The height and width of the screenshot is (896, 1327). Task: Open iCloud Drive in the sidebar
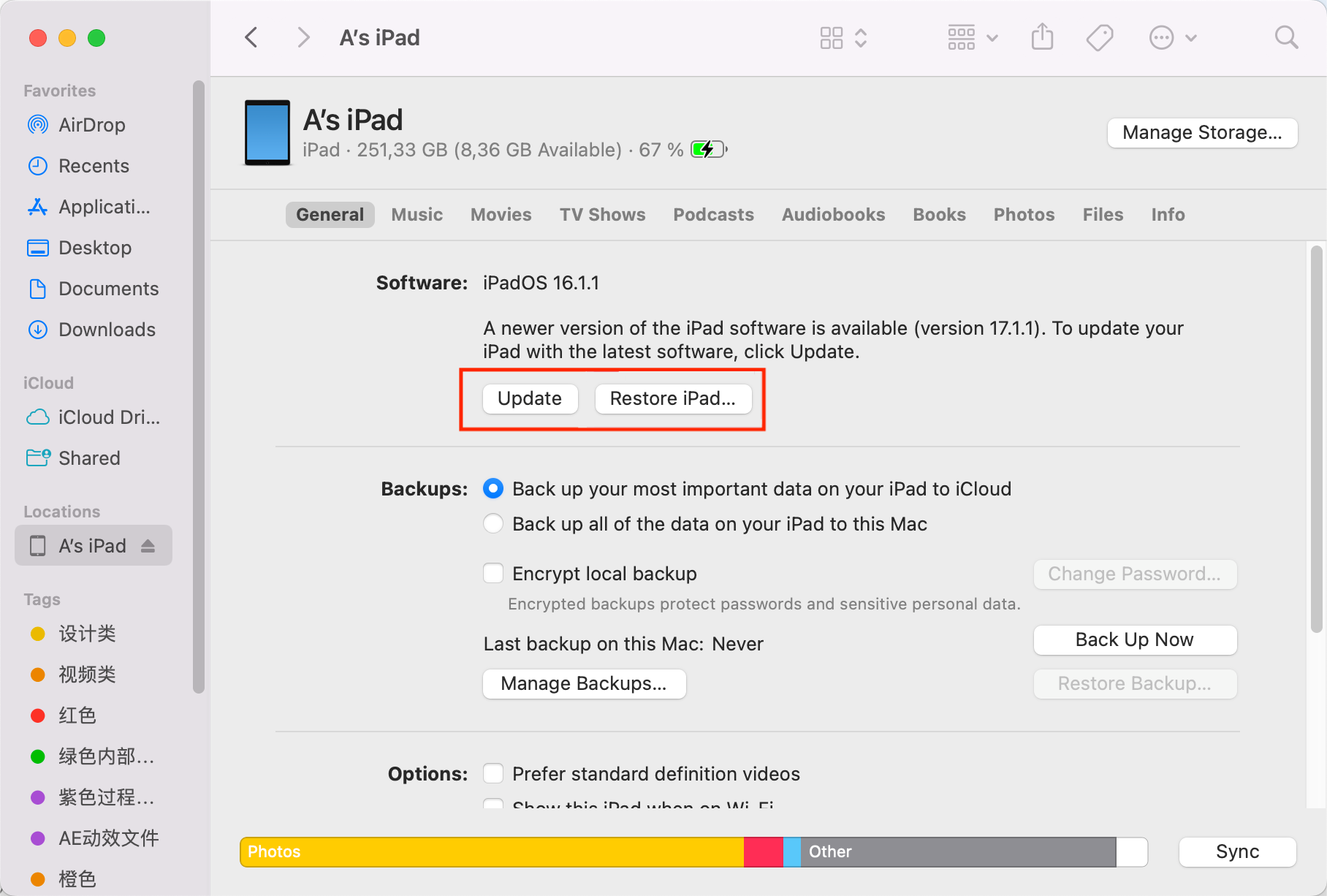coord(108,417)
